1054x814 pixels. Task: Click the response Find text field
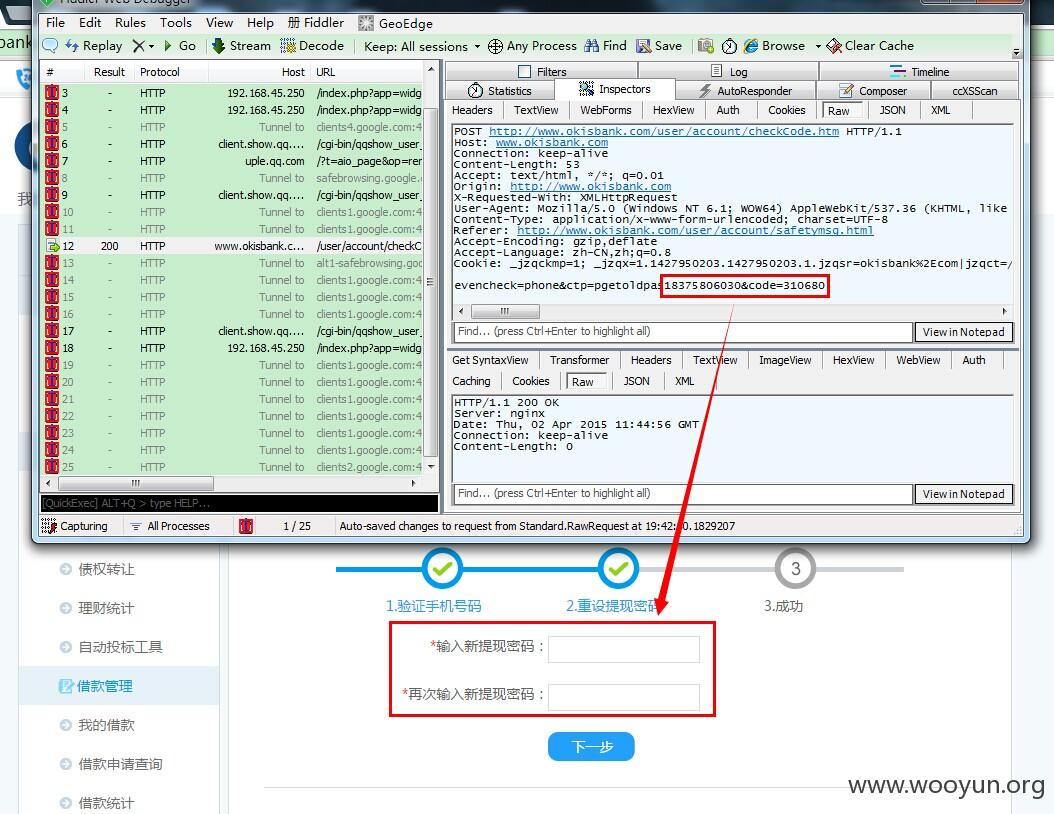tap(683, 493)
